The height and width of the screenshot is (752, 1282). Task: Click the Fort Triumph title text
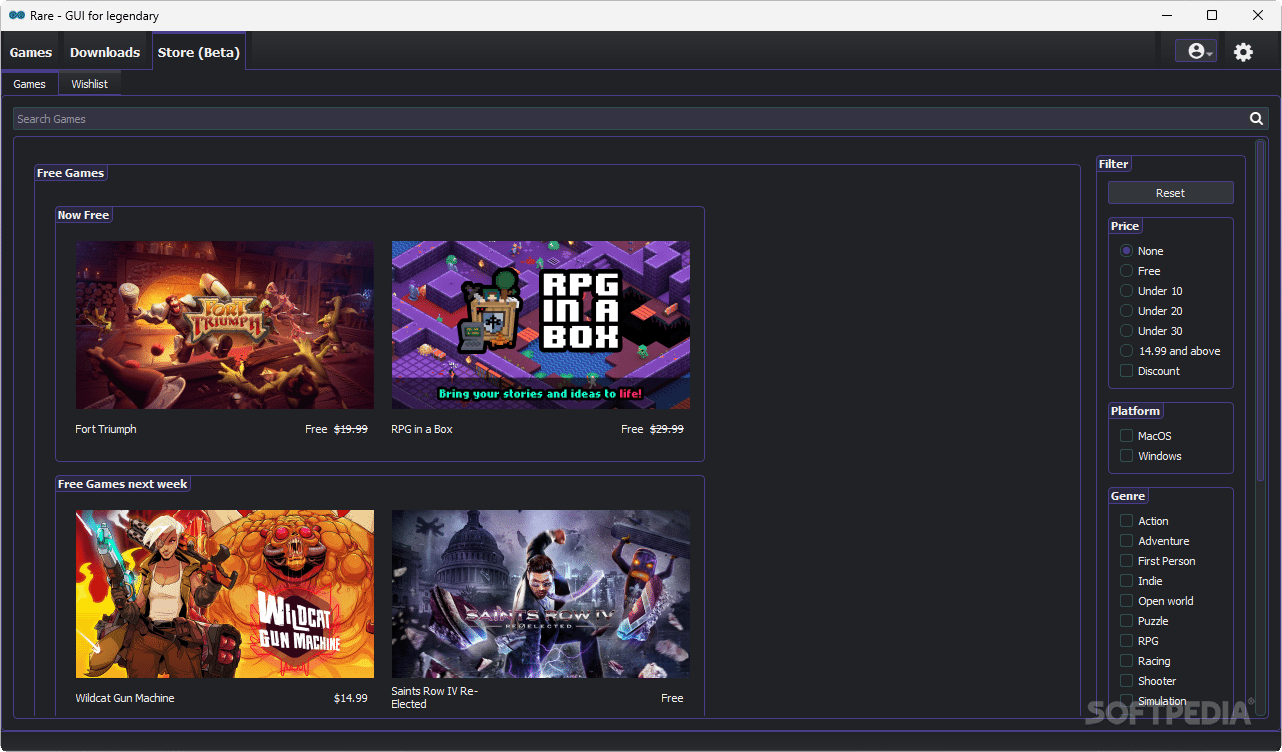(106, 429)
